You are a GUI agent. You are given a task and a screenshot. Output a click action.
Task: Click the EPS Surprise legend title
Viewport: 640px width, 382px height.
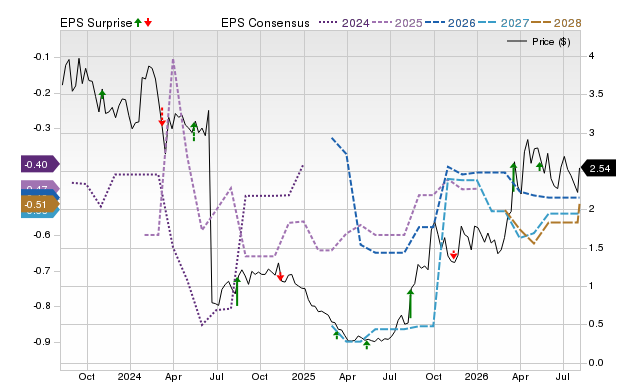96,23
